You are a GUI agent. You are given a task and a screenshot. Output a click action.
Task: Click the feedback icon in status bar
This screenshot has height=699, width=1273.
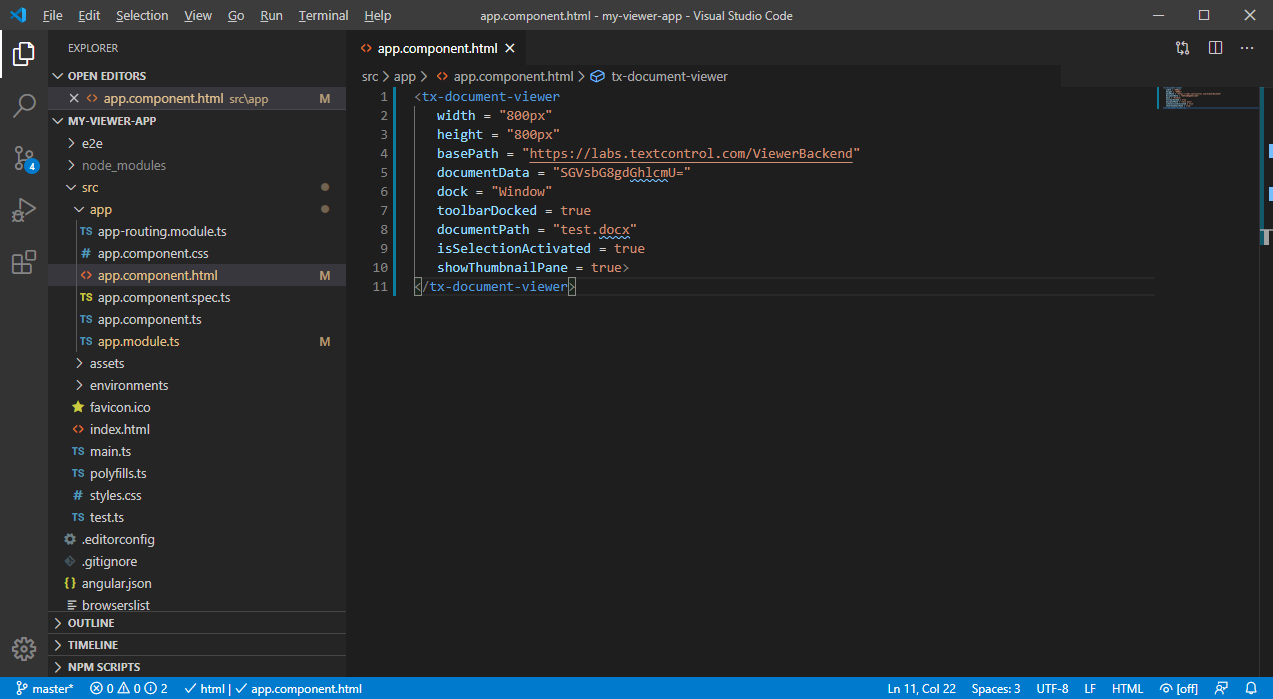(x=1221, y=688)
